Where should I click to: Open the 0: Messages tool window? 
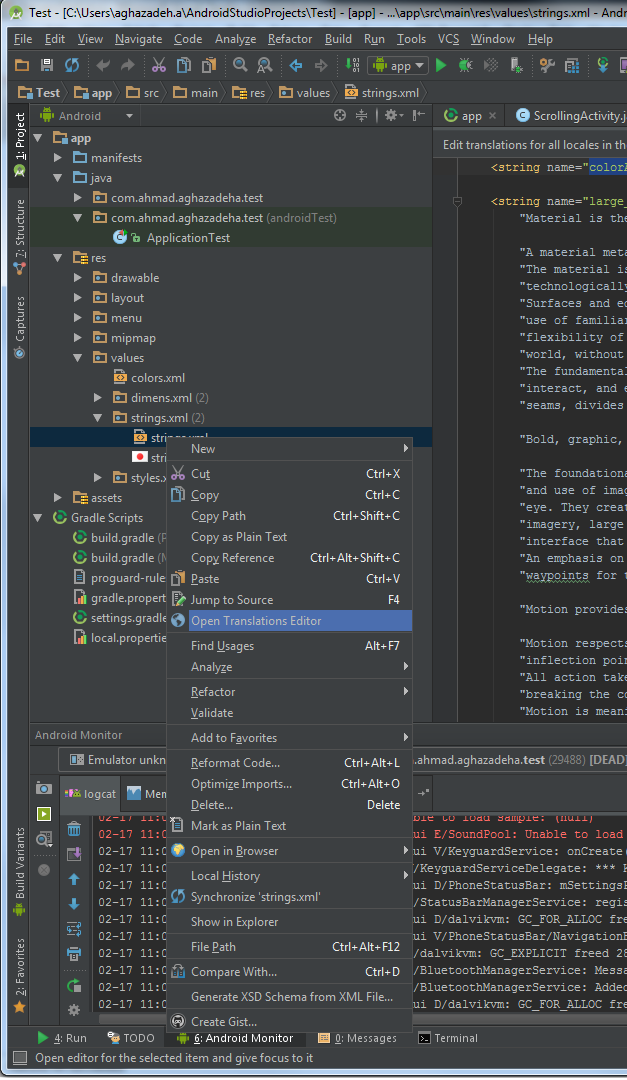[357, 1038]
